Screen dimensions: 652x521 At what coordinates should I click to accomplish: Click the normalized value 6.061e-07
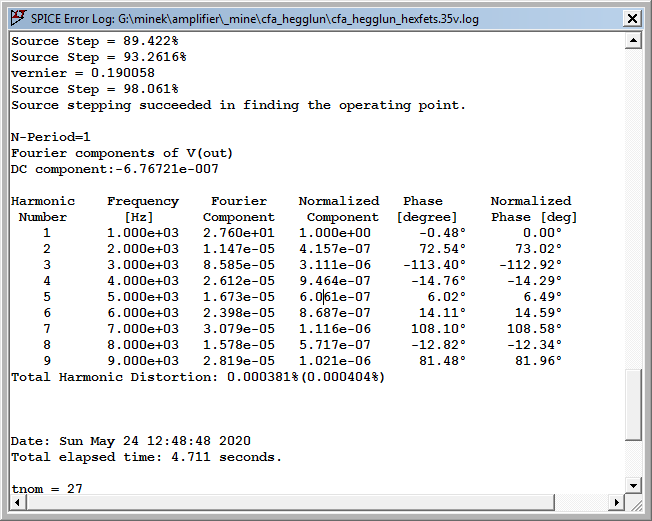pyautogui.click(x=335, y=297)
